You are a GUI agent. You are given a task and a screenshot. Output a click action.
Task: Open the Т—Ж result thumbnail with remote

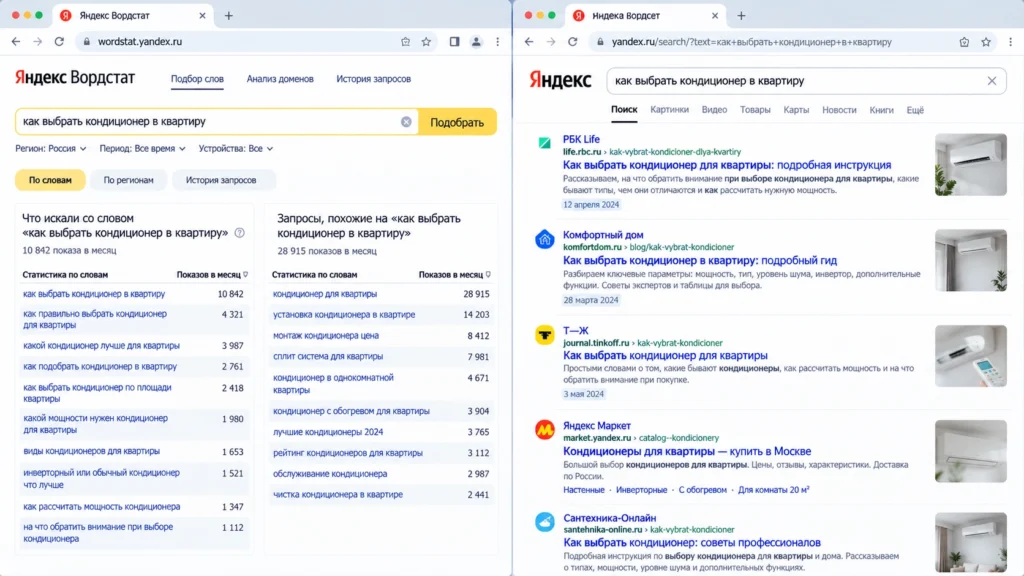pyautogui.click(x=970, y=356)
